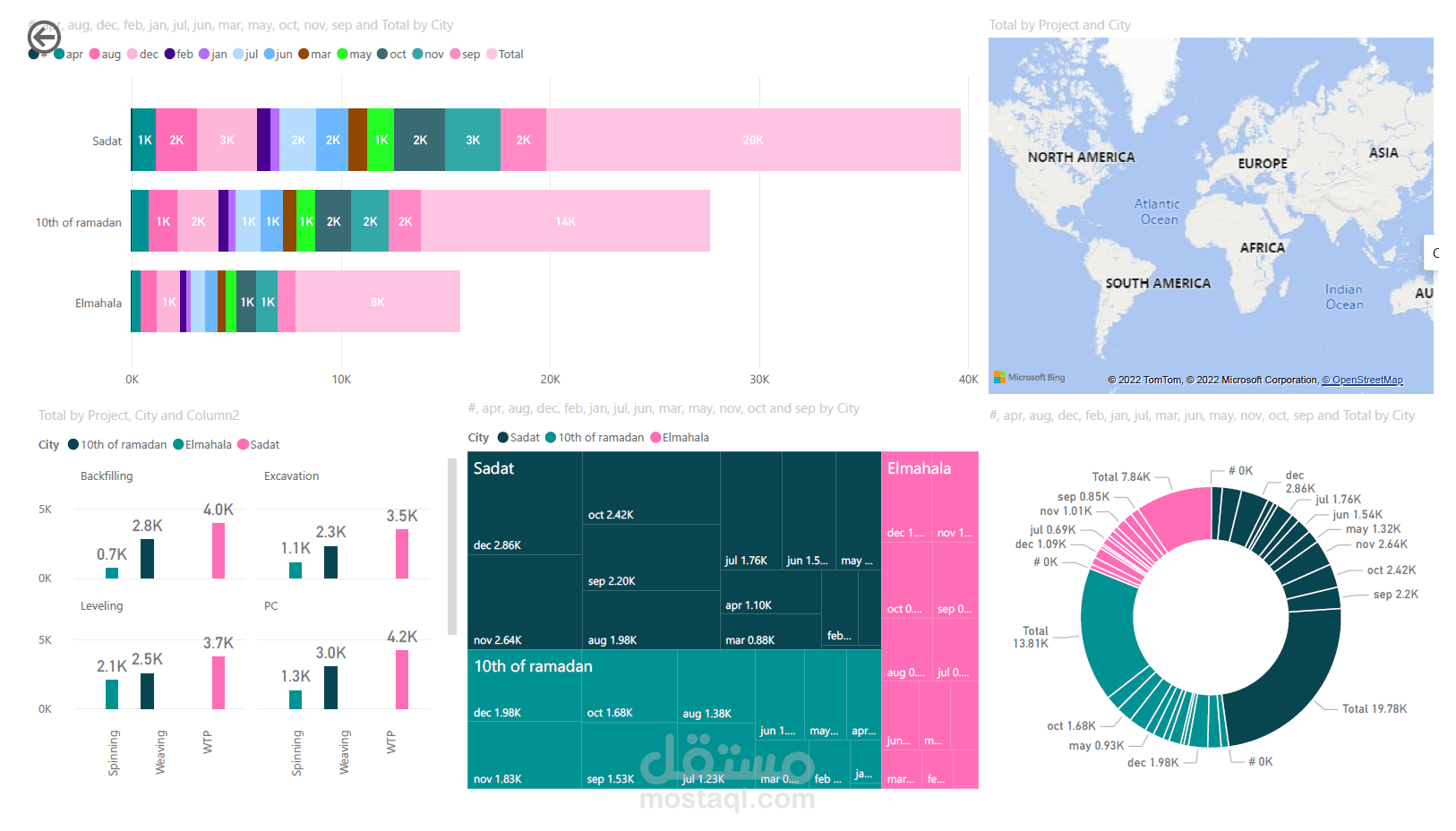The height and width of the screenshot is (831, 1456).
Task: Click the Microsoft Bing logo on map
Action: 1030,377
